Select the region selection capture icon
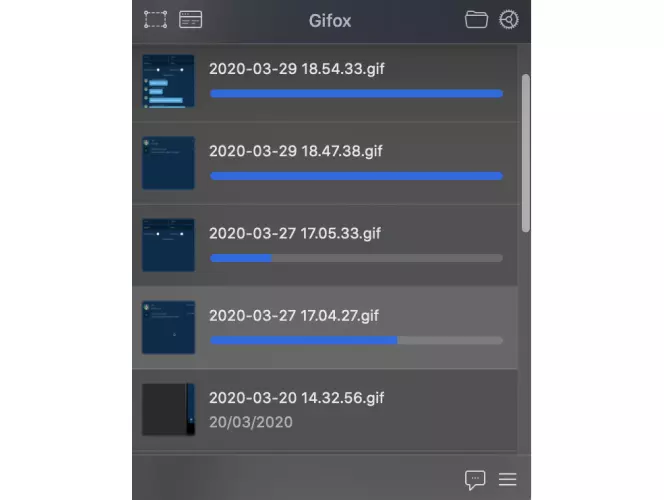The height and width of the screenshot is (500, 664). pyautogui.click(x=155, y=19)
